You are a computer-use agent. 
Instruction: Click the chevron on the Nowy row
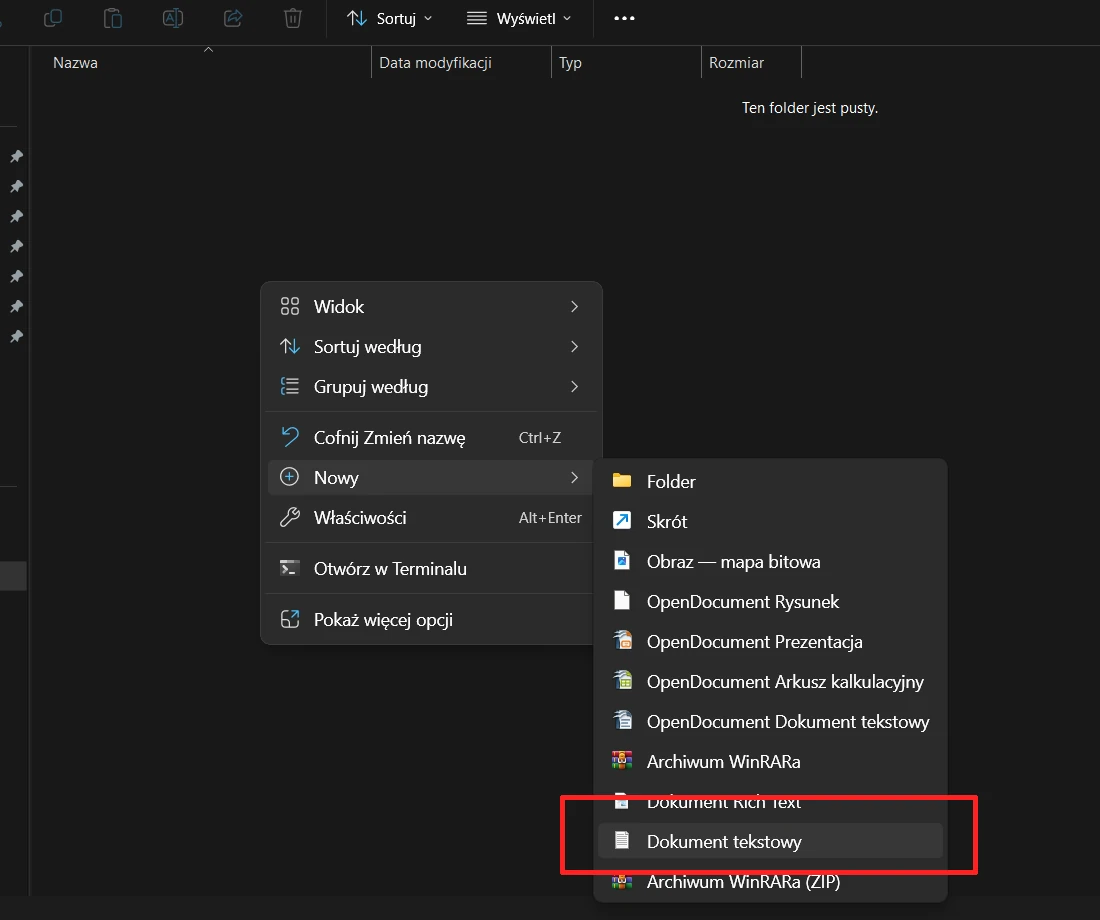point(575,478)
